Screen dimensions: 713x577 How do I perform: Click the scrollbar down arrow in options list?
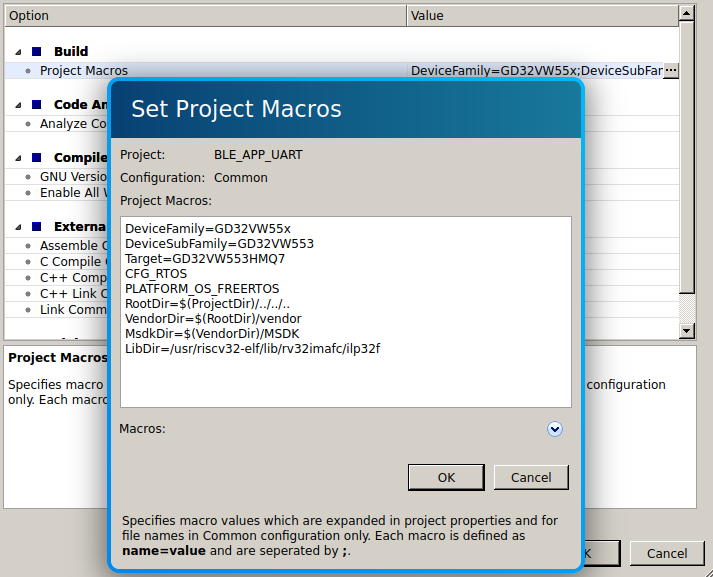(x=686, y=331)
